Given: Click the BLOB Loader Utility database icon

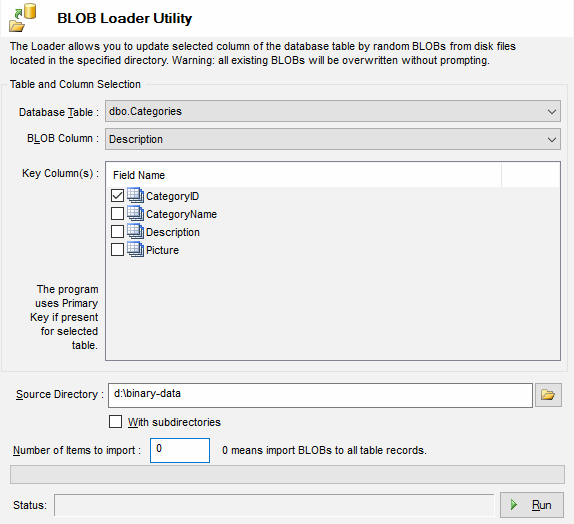Looking at the screenshot, I should [x=22, y=18].
